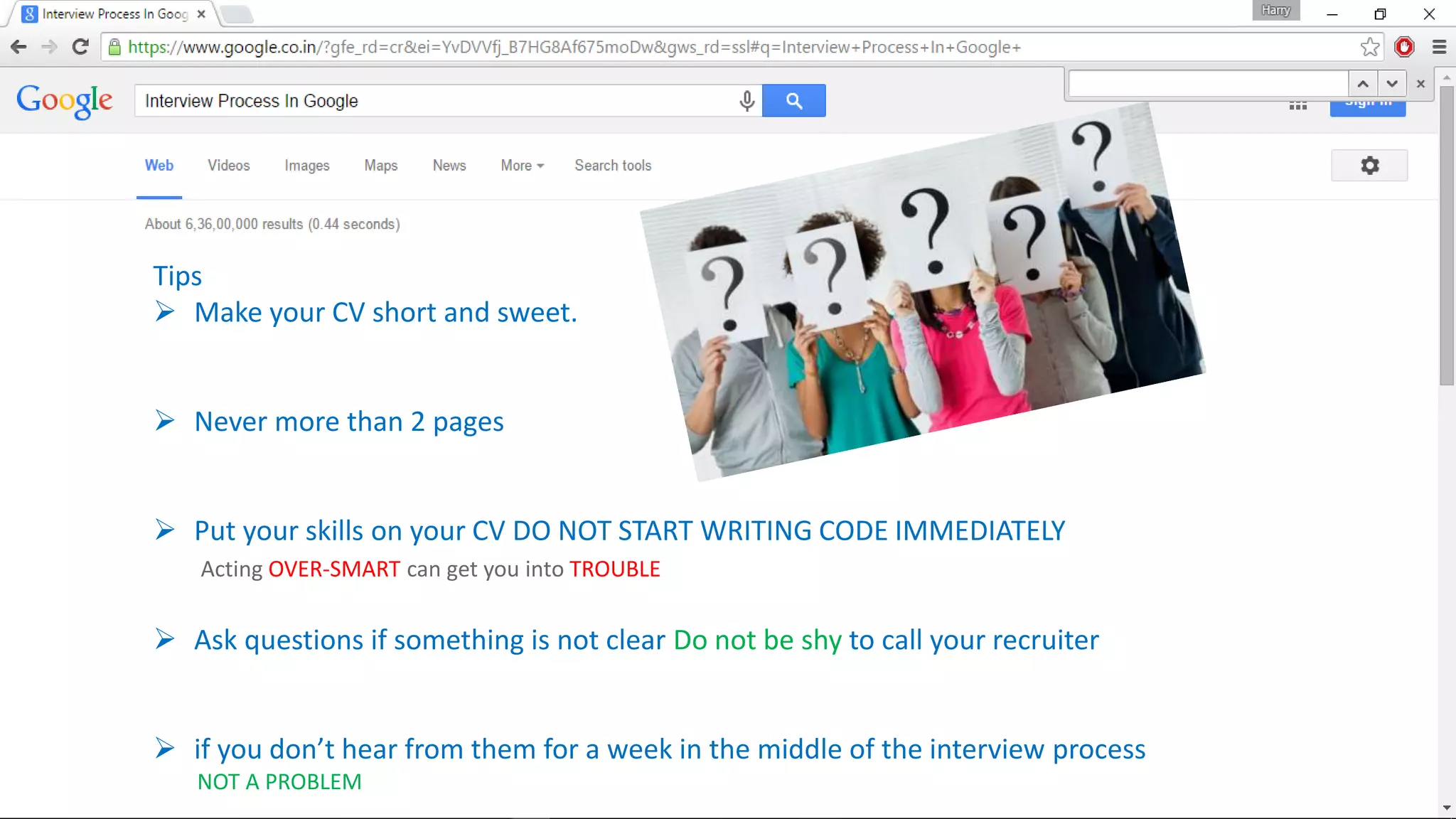1456x819 pixels.
Task: Switch to the Maps tab
Action: pos(381,166)
